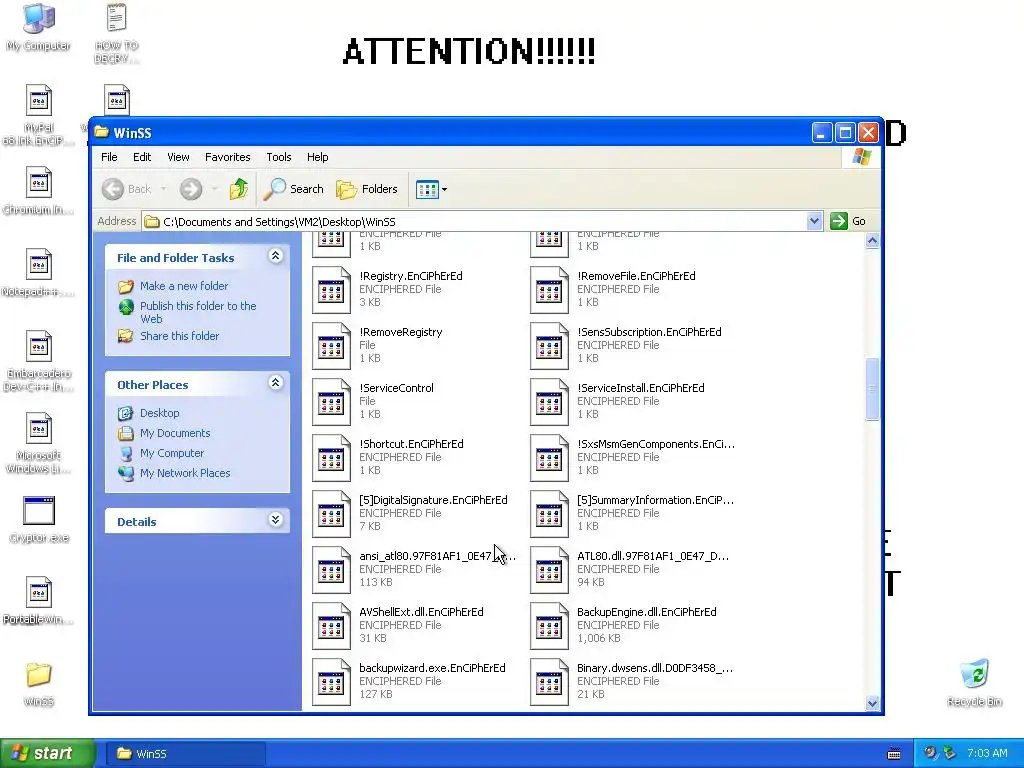
Task: Collapse the Other Places panel
Action: coord(276,383)
